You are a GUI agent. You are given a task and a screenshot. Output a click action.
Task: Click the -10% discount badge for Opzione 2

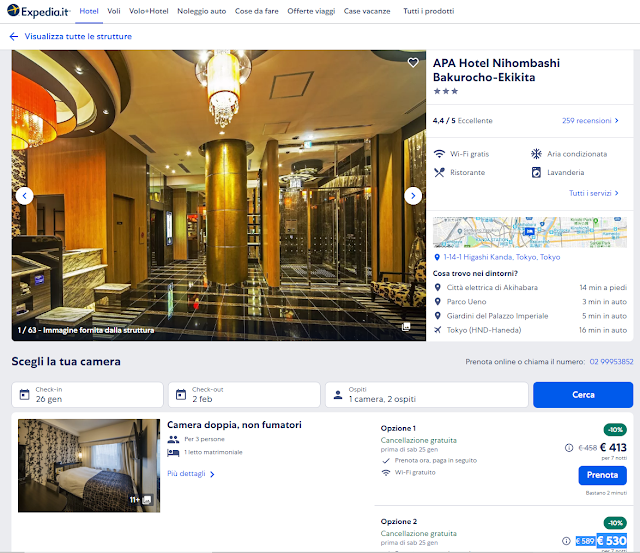tap(615, 522)
